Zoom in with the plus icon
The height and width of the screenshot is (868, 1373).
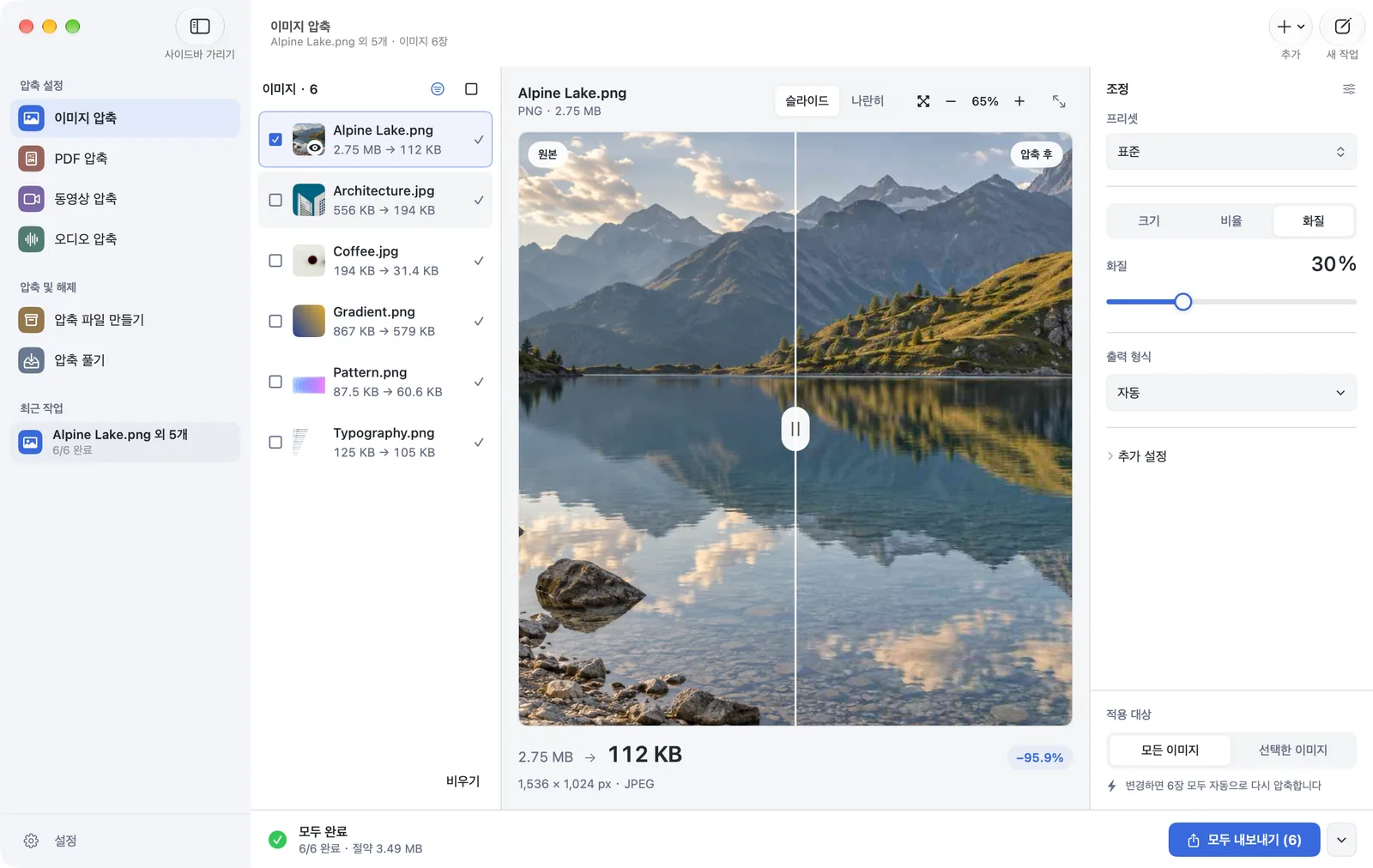pos(1019,101)
